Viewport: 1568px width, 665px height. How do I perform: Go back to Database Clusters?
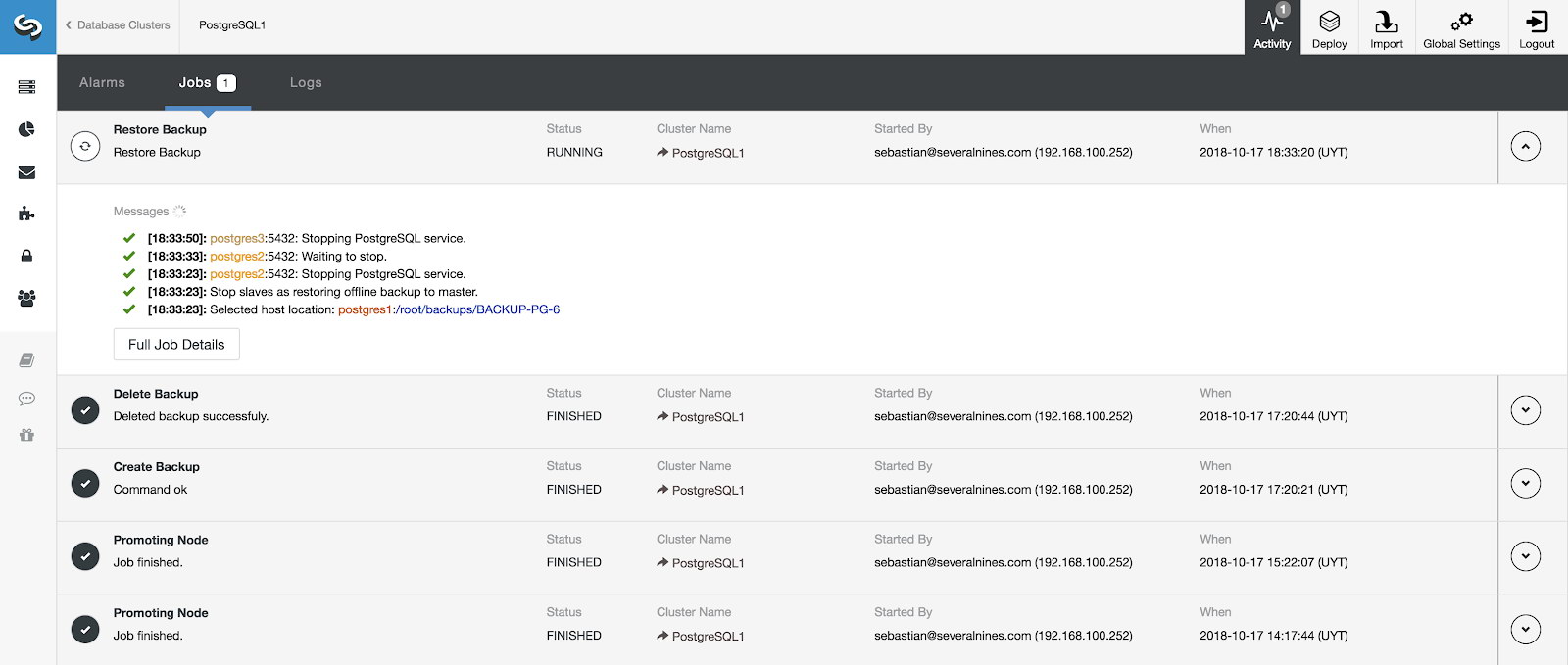pos(118,25)
